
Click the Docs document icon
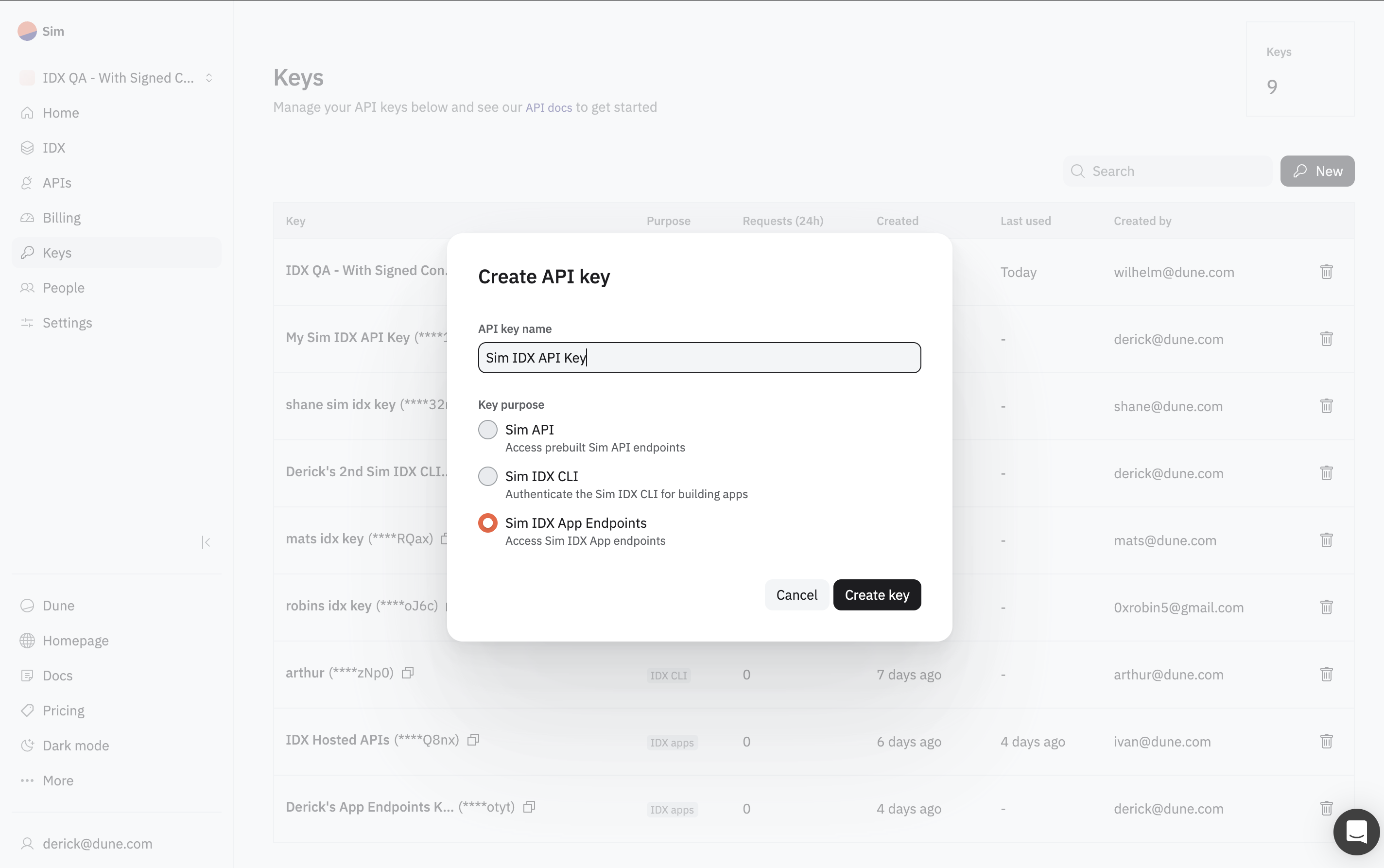(x=27, y=676)
